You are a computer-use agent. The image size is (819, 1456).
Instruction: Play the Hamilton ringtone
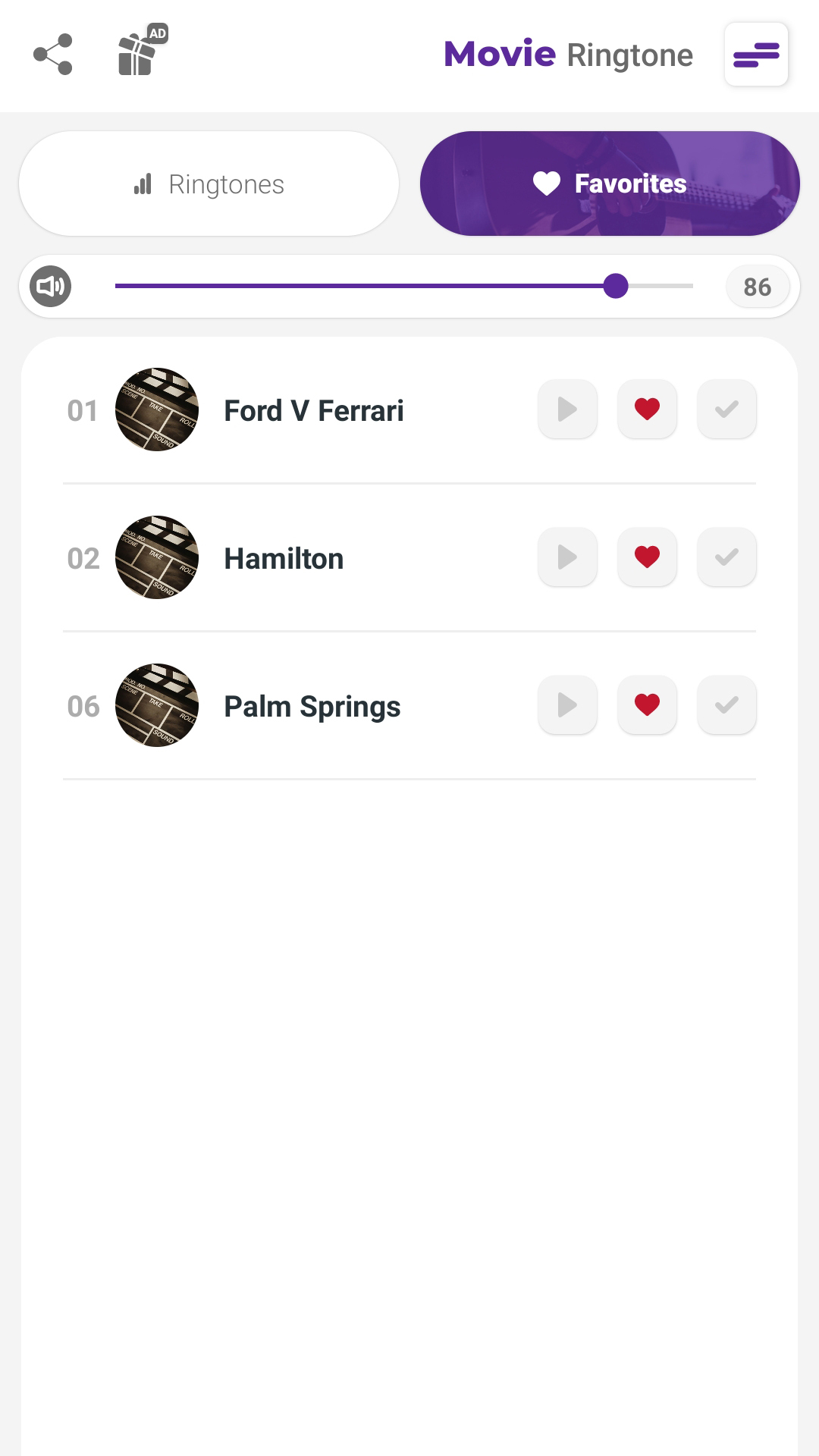coord(567,557)
